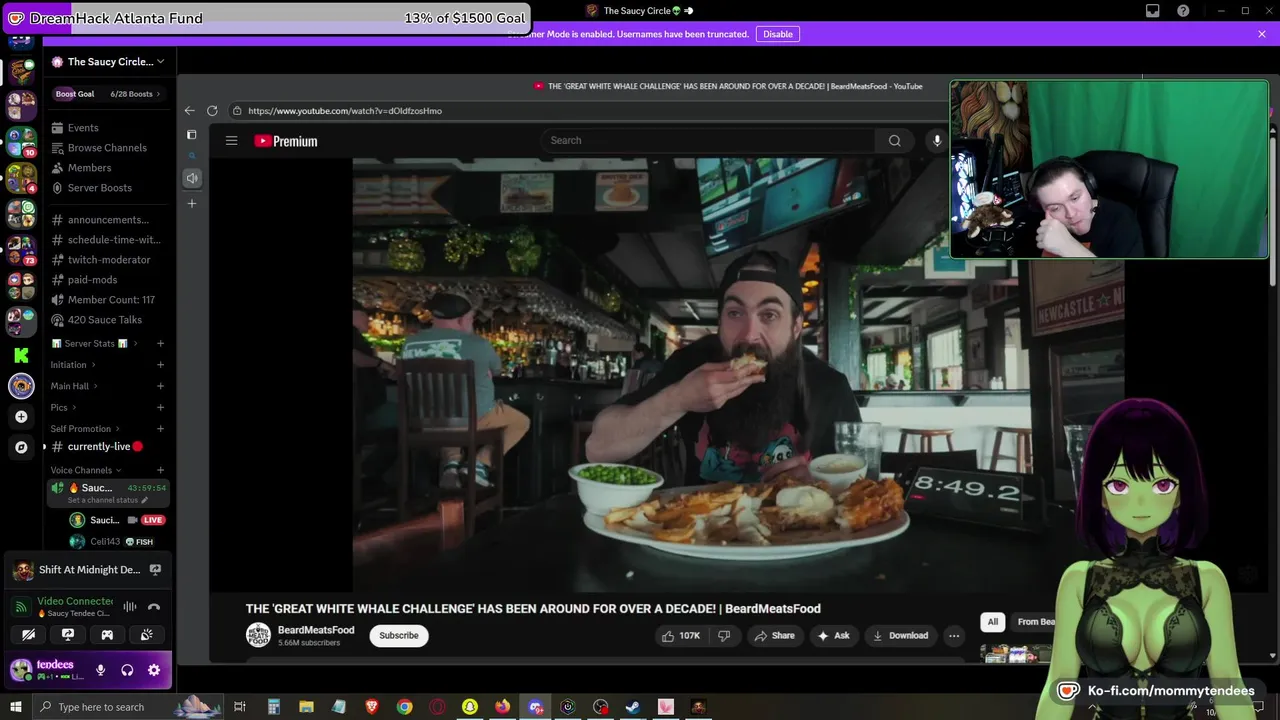The width and height of the screenshot is (1280, 720).
Task: Open YouTube guide hamburger menu
Action: pyautogui.click(x=231, y=141)
